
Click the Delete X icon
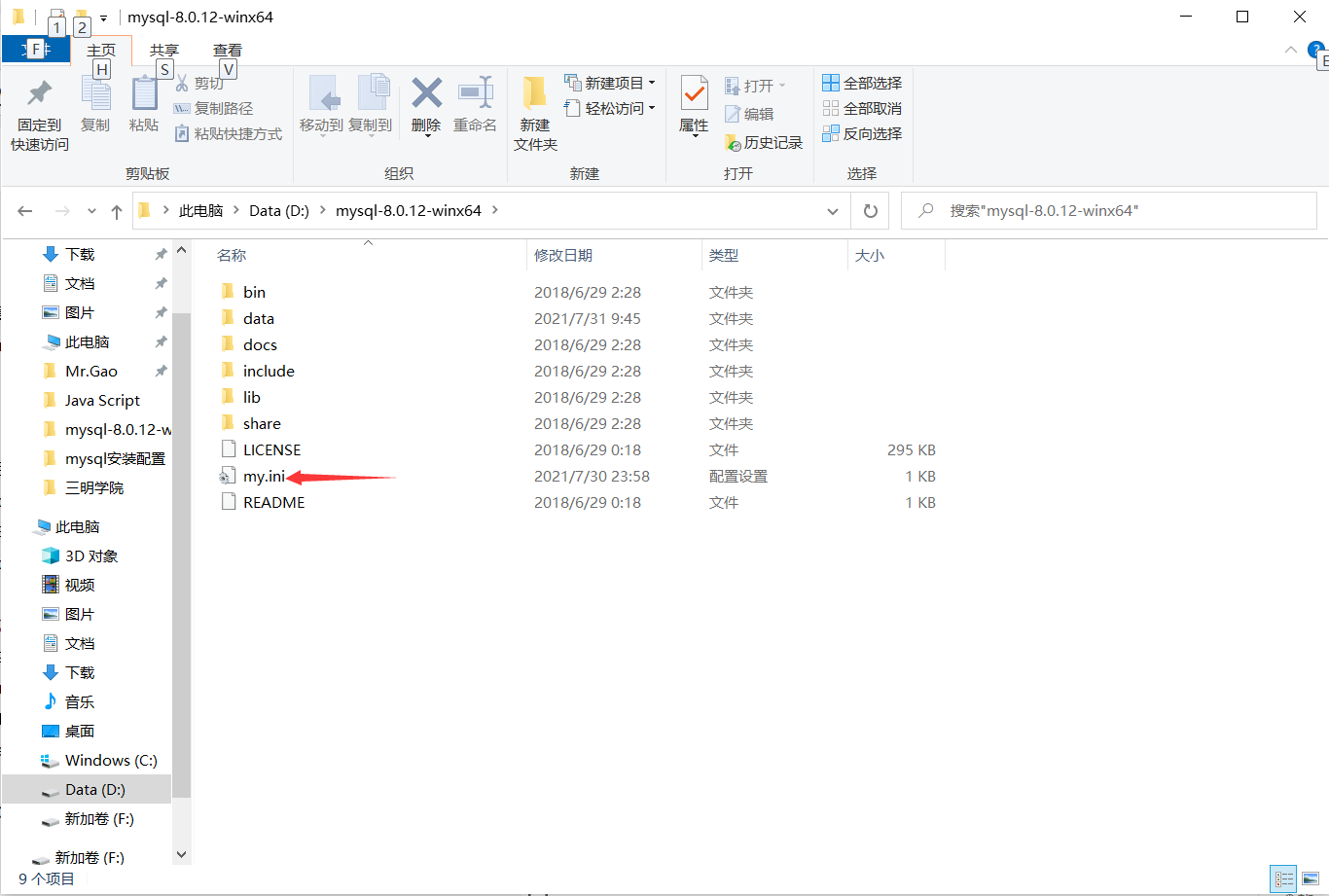(426, 93)
